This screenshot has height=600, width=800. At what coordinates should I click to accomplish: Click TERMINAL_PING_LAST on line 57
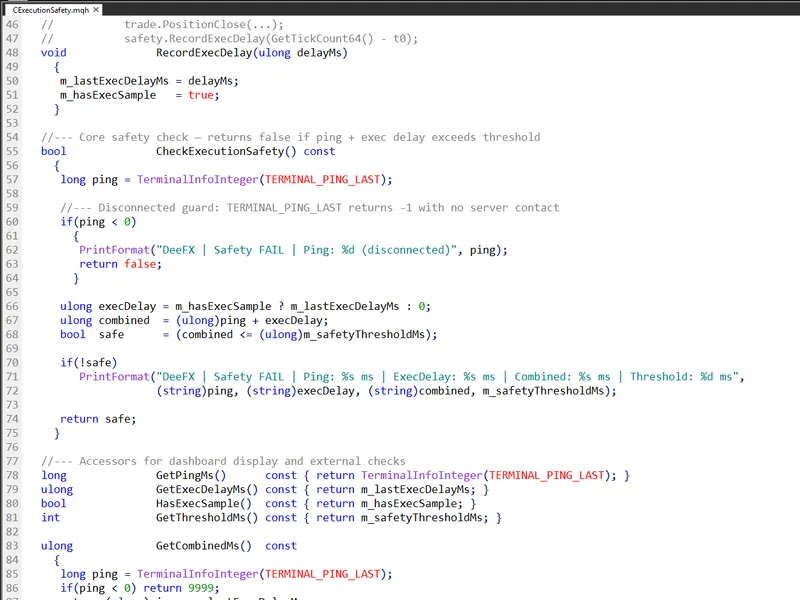click(322, 179)
